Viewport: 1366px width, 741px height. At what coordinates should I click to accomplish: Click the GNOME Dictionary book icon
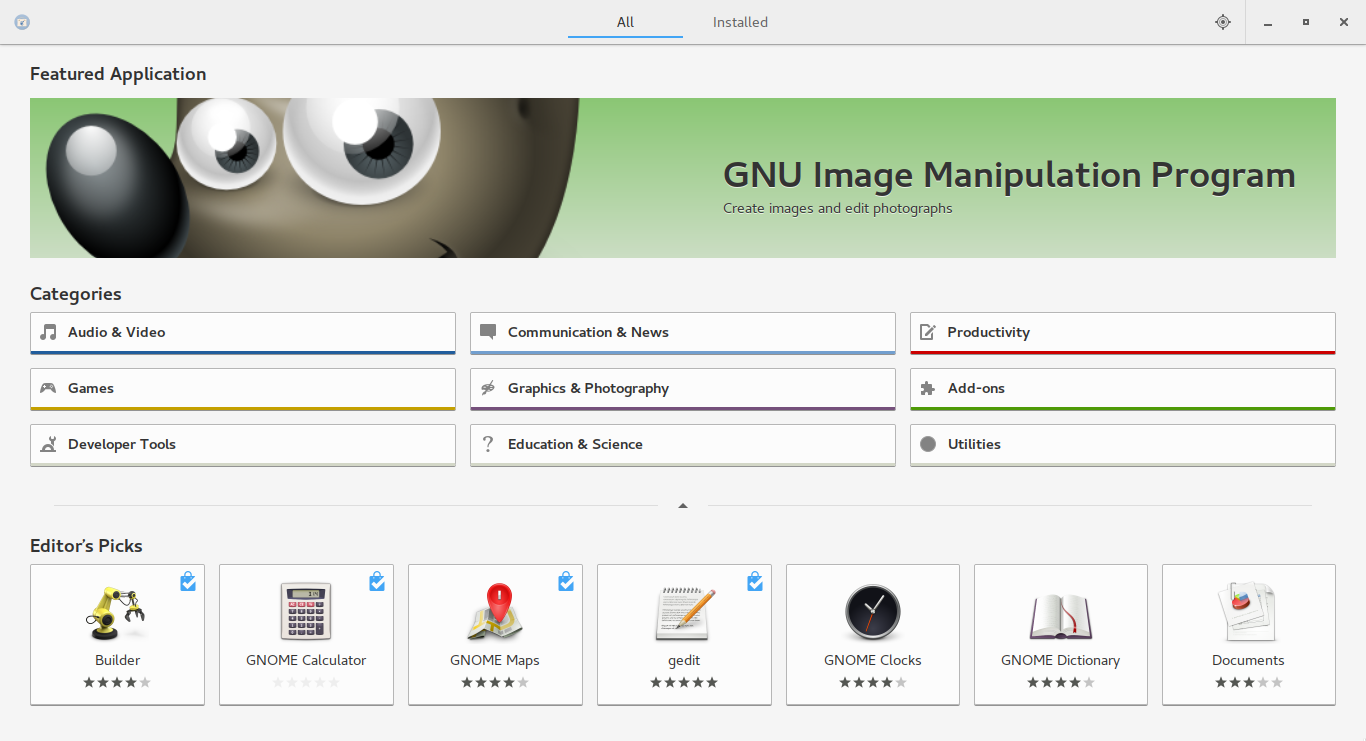click(1061, 615)
